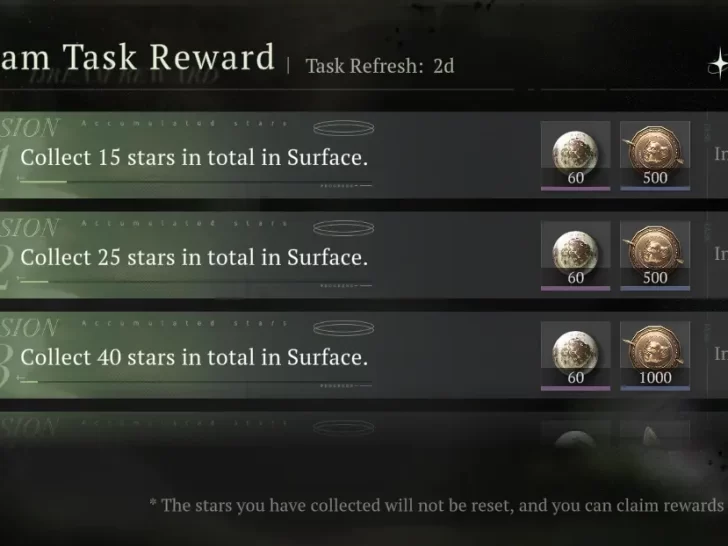This screenshot has height=546, width=728.
Task: Click the 'Task Refresh: 2d' timer label
Action: tap(379, 66)
